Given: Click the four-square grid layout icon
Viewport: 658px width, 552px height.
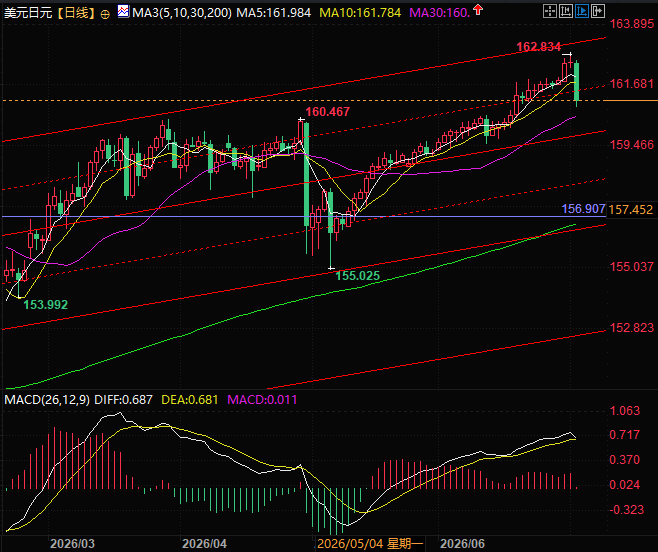Looking at the screenshot, I should coord(549,11).
